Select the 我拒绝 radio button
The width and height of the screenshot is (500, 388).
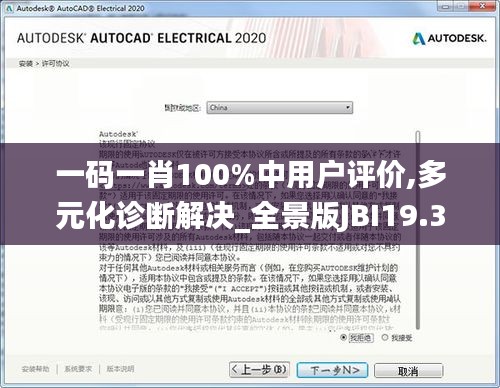coord(343,338)
